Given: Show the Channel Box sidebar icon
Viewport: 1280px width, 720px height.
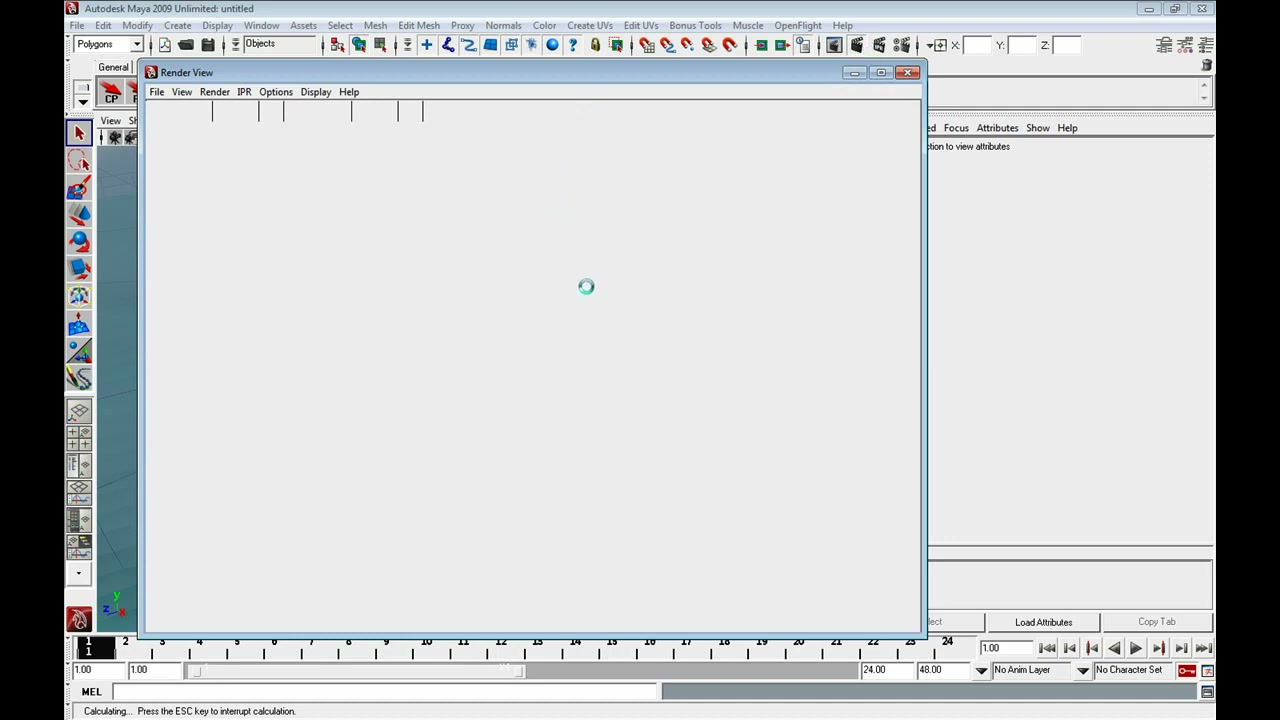Looking at the screenshot, I should click(1206, 45).
